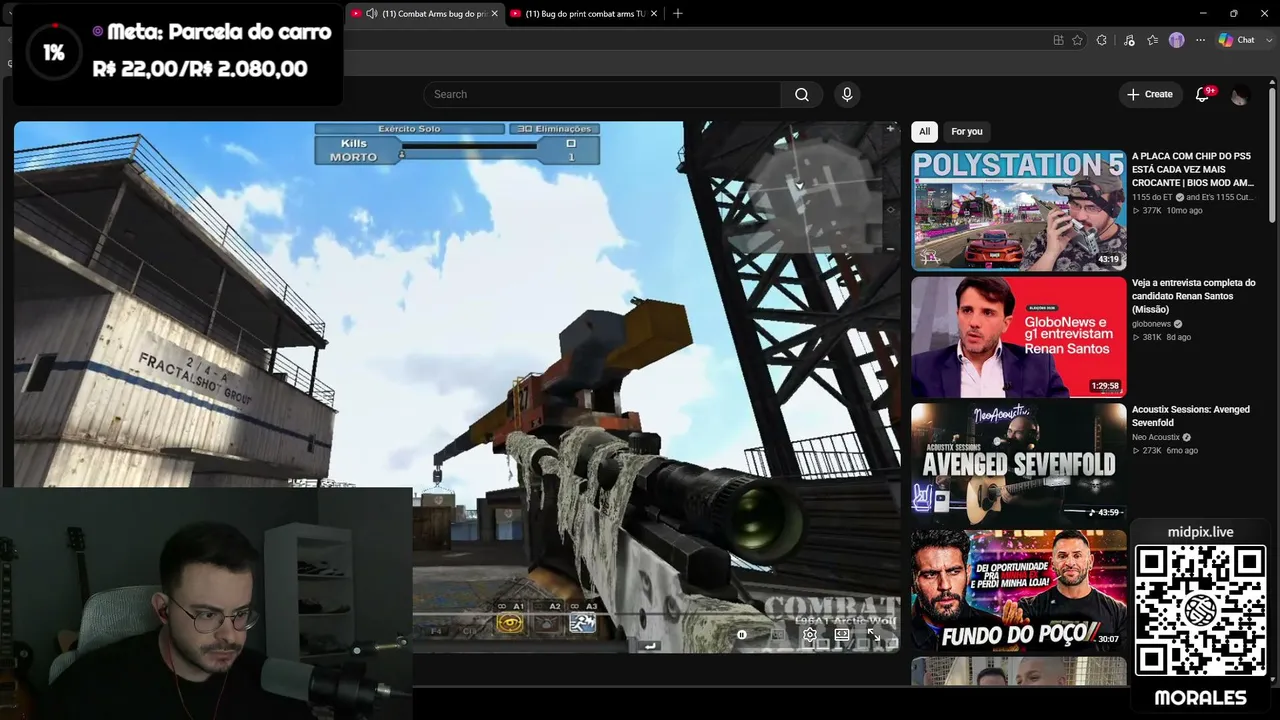This screenshot has width=1280, height=720.
Task: Select the 'For you' filter chip
Action: [x=967, y=131]
